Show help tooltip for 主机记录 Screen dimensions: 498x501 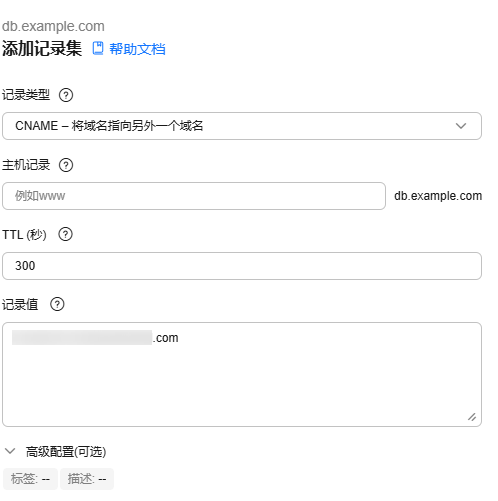pos(66,165)
